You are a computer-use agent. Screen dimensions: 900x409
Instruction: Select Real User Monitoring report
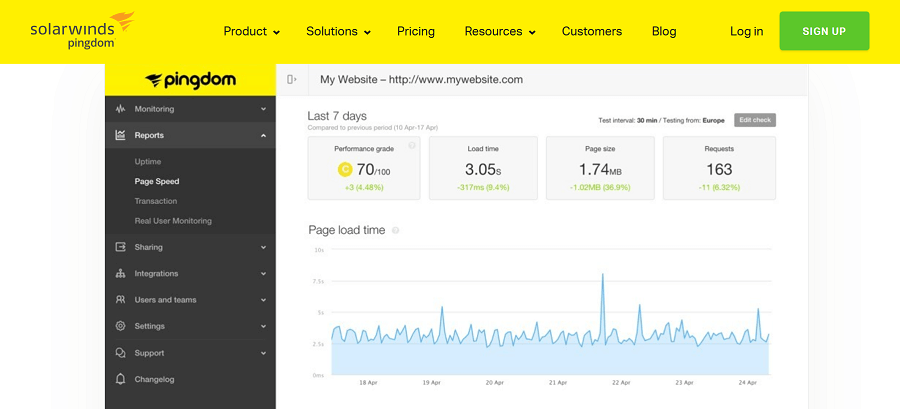pyautogui.click(x=173, y=221)
